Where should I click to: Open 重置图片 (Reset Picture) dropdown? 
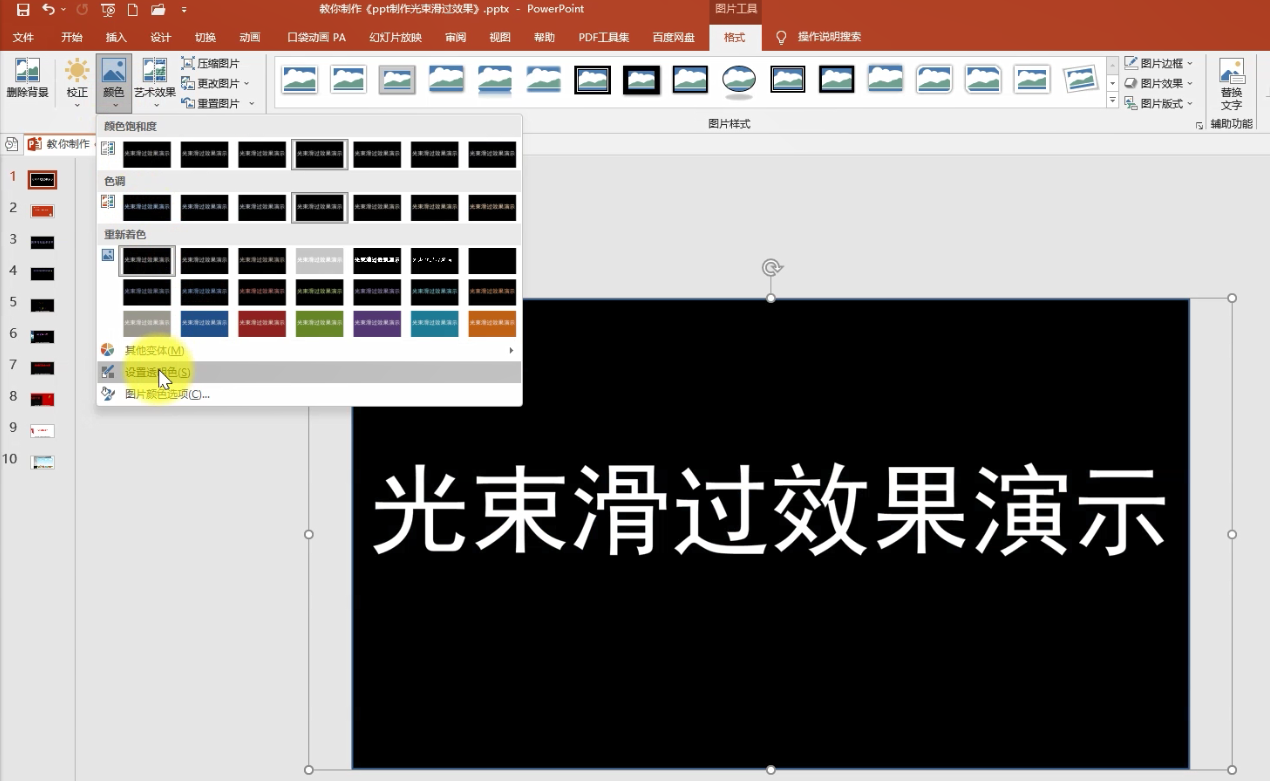(217, 103)
